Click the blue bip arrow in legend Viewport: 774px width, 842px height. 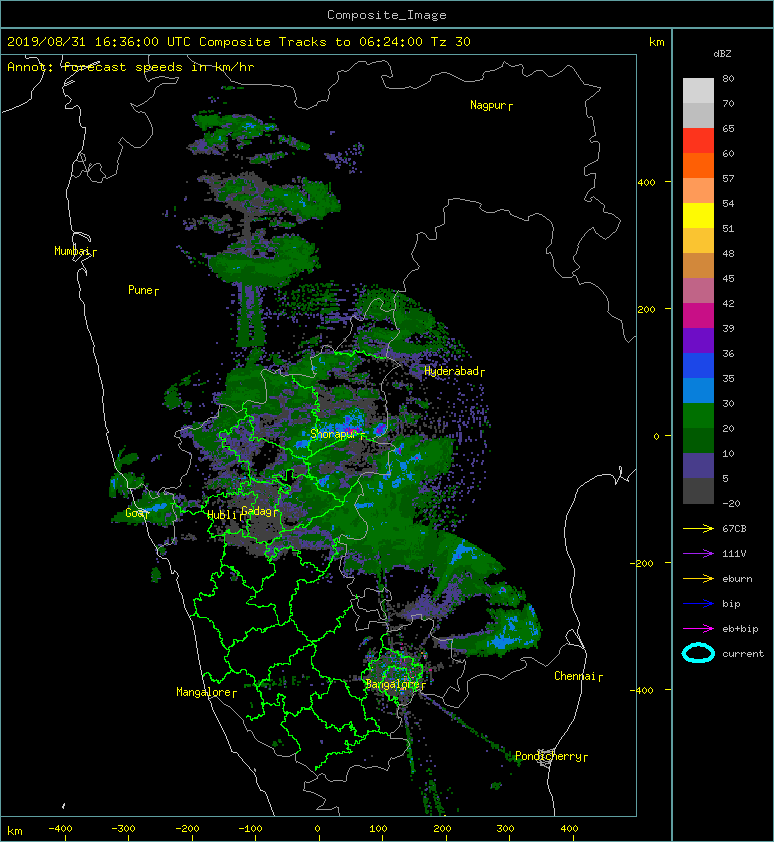(x=698, y=604)
